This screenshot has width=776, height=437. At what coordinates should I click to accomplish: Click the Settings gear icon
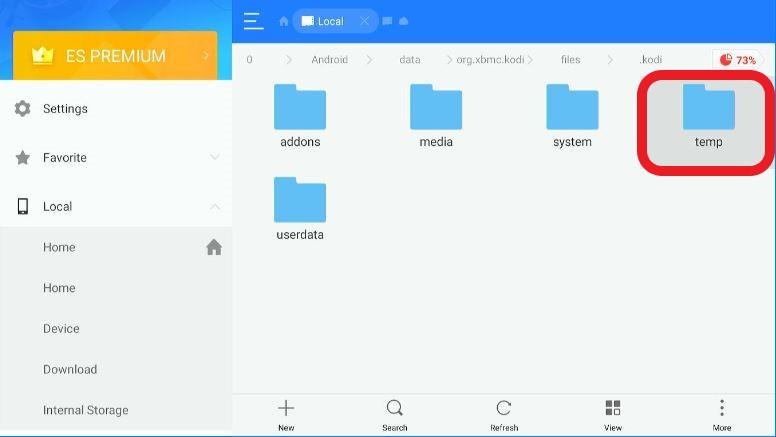tap(22, 108)
